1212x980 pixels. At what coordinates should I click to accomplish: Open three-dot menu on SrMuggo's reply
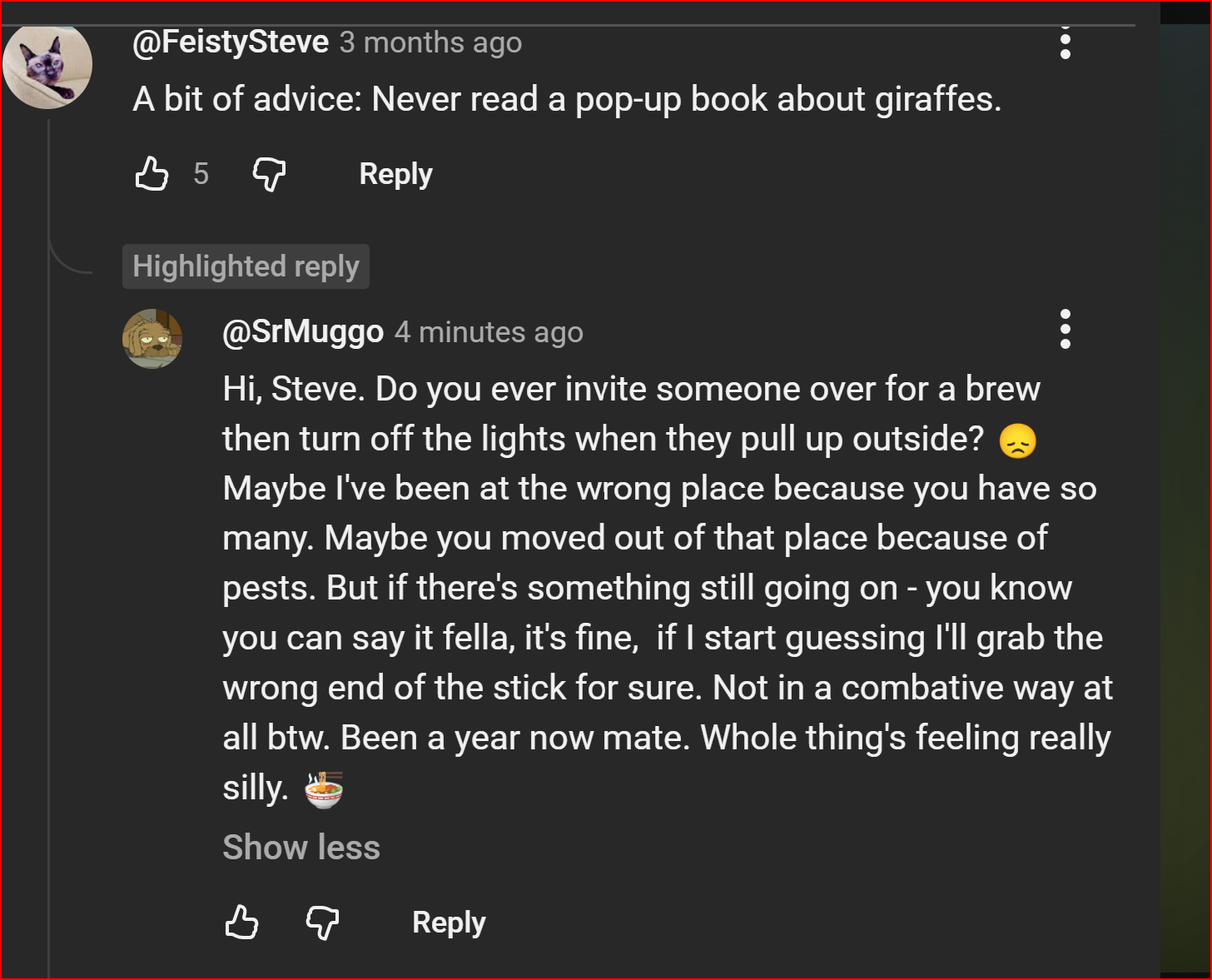point(1065,330)
